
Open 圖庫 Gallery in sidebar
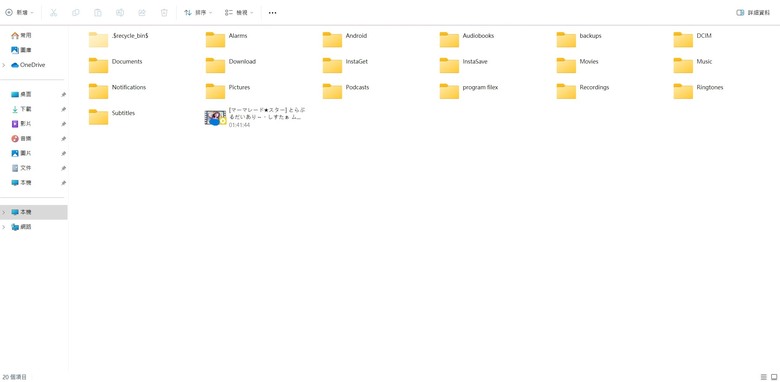point(21,50)
